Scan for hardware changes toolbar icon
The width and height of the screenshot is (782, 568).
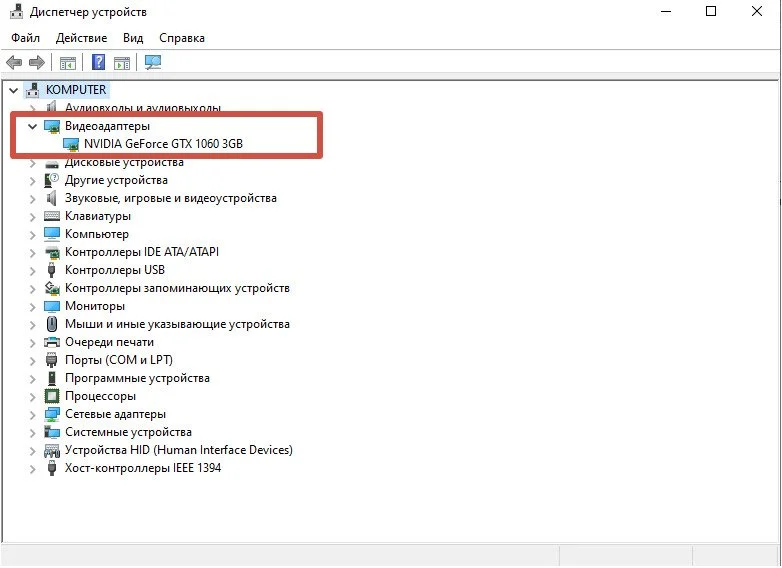[153, 62]
